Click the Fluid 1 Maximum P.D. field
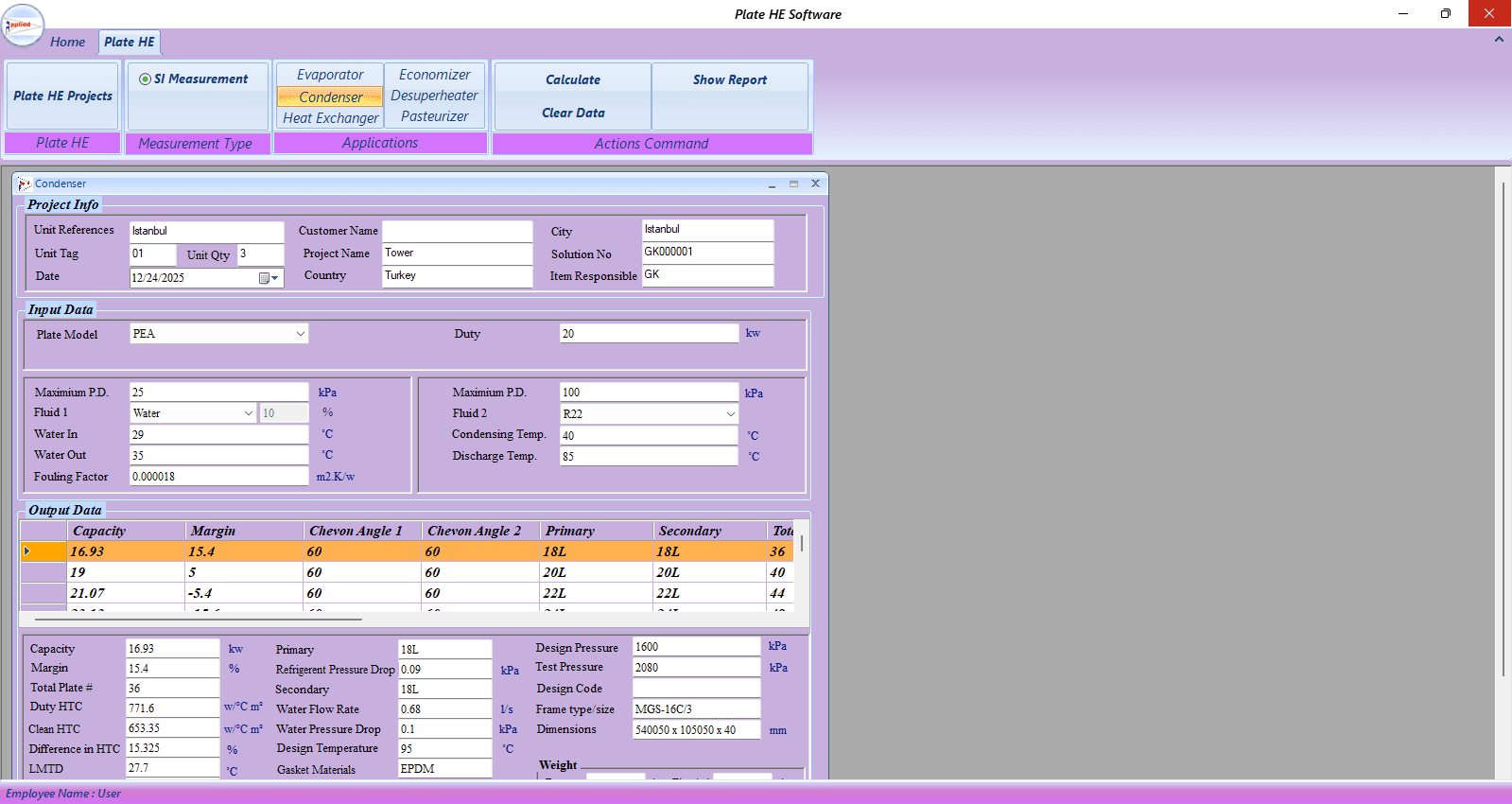Viewport: 1512px width, 804px height. coord(218,393)
